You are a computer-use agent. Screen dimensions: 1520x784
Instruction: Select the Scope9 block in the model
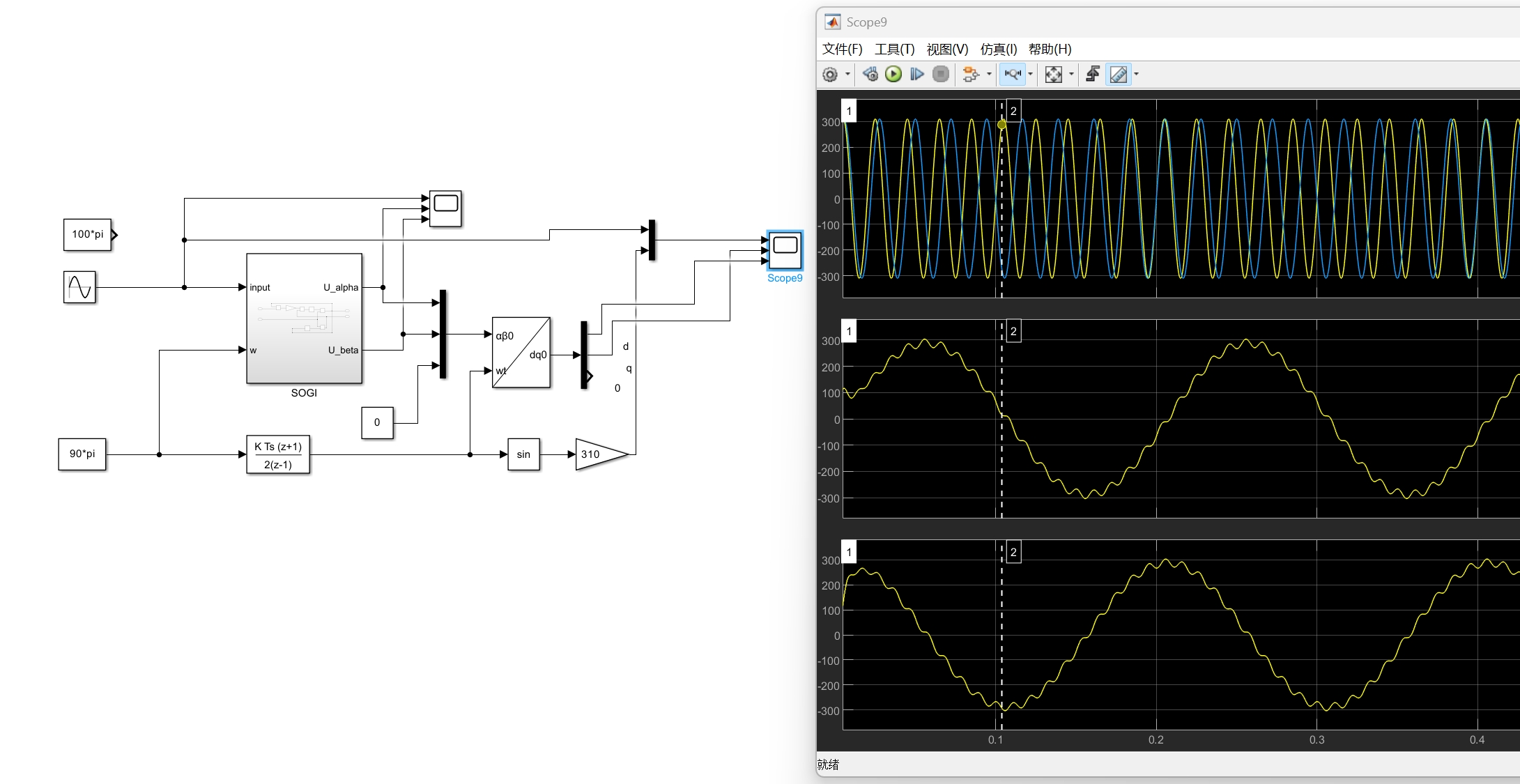click(x=785, y=251)
